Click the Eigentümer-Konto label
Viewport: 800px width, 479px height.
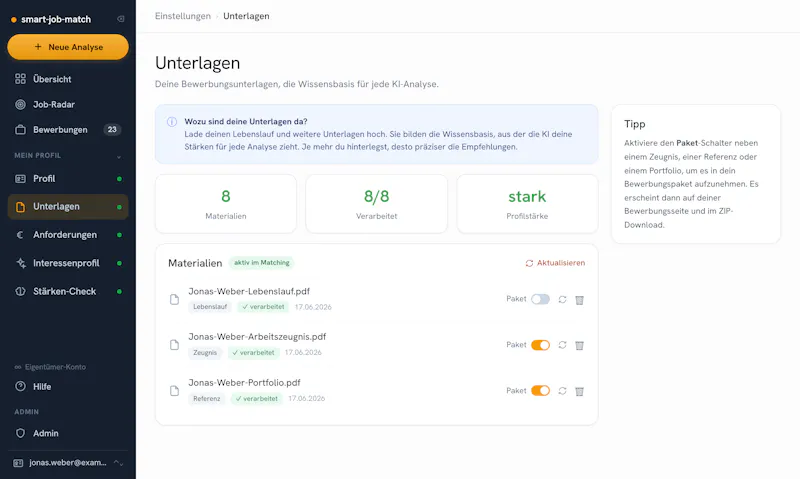[55, 367]
